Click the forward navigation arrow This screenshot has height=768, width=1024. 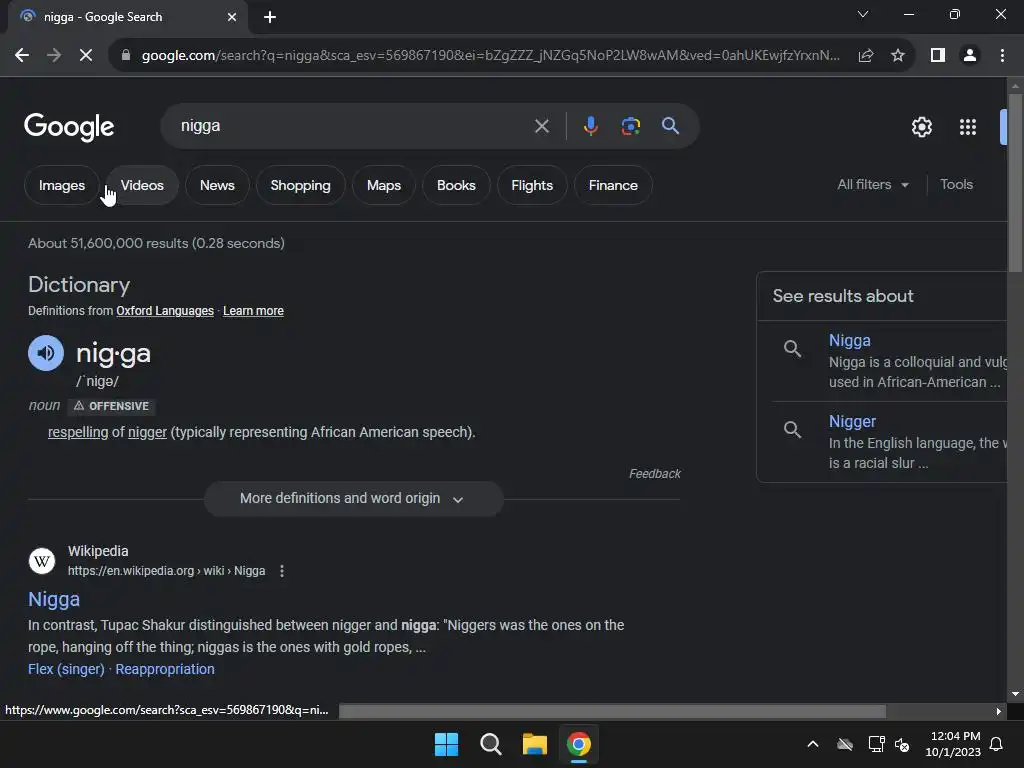pos(54,56)
